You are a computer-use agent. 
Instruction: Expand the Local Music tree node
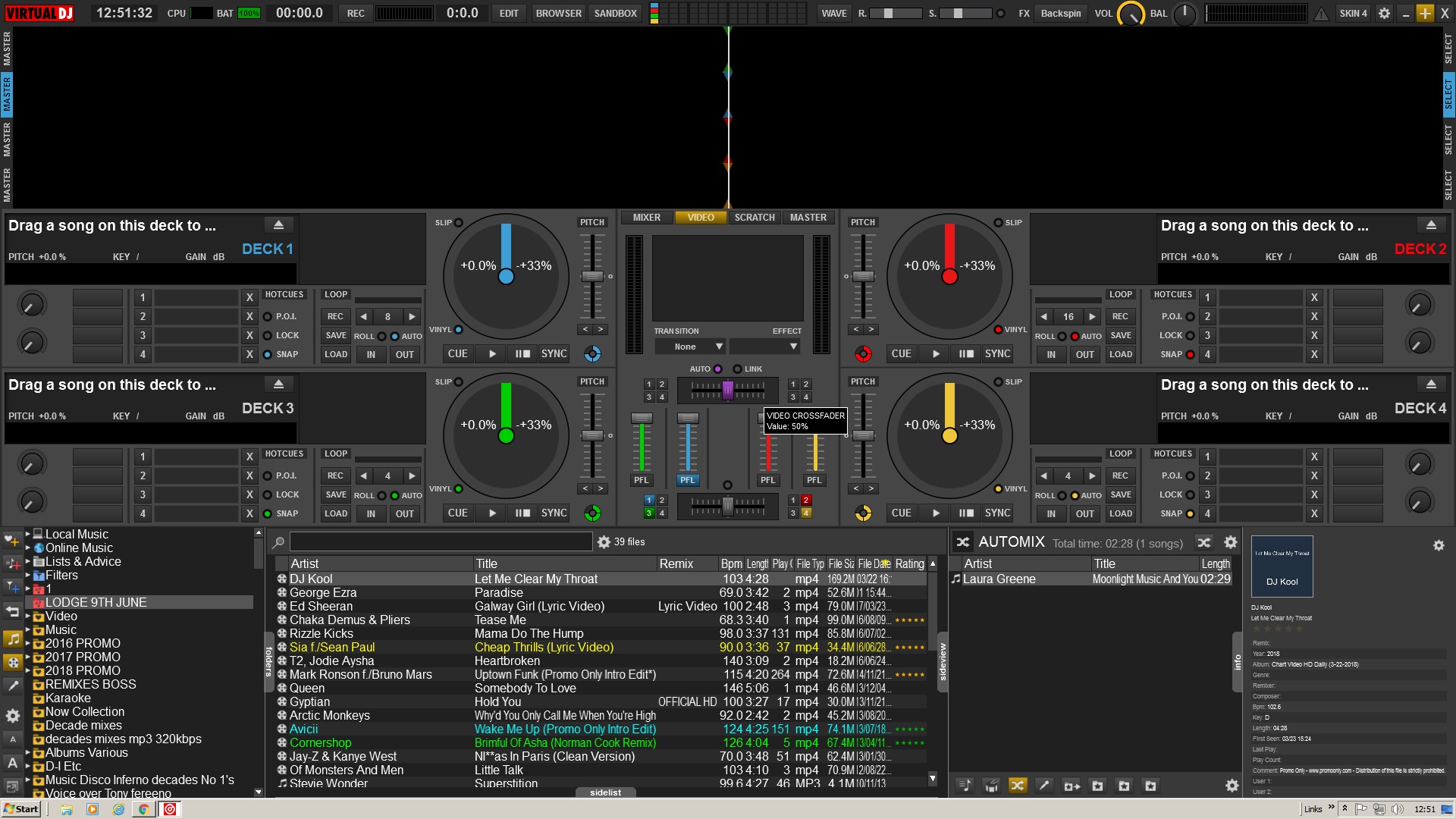(28, 535)
